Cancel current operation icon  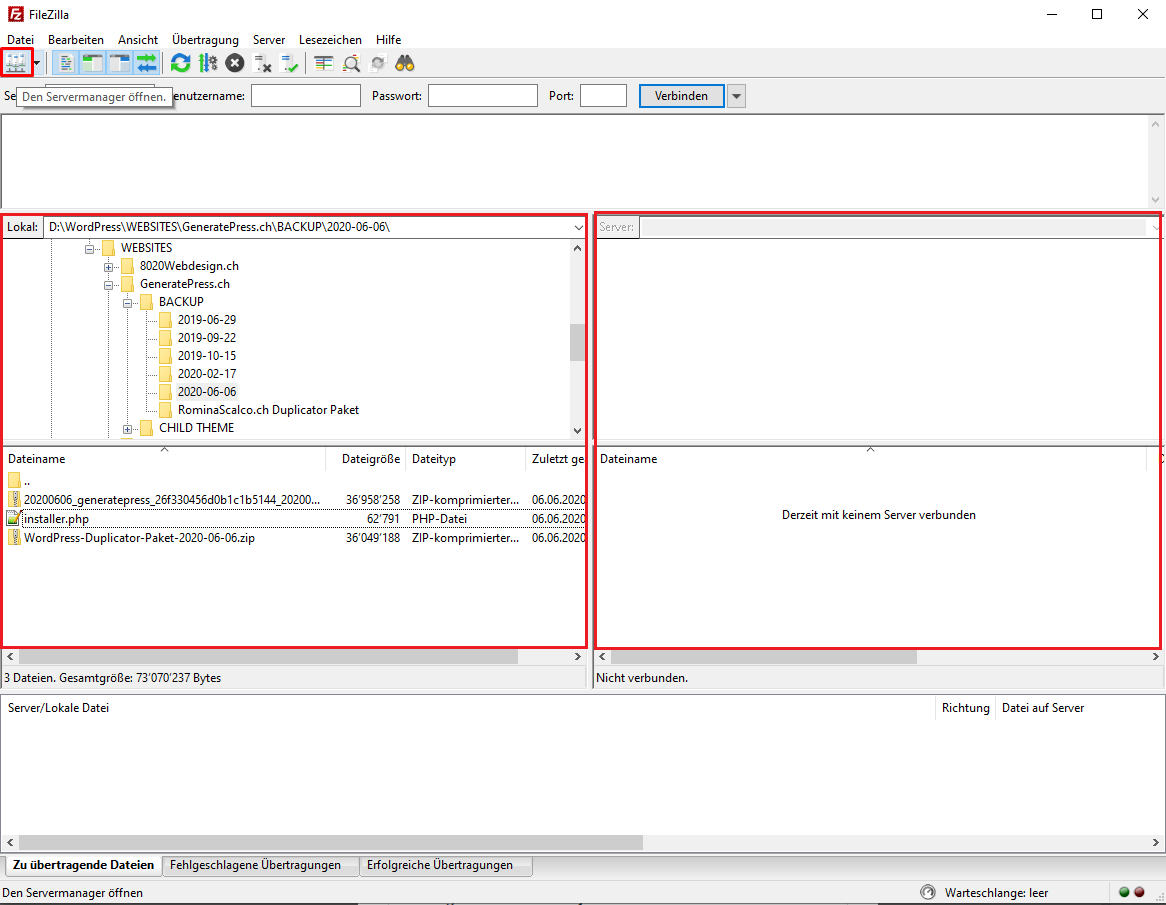(235, 63)
